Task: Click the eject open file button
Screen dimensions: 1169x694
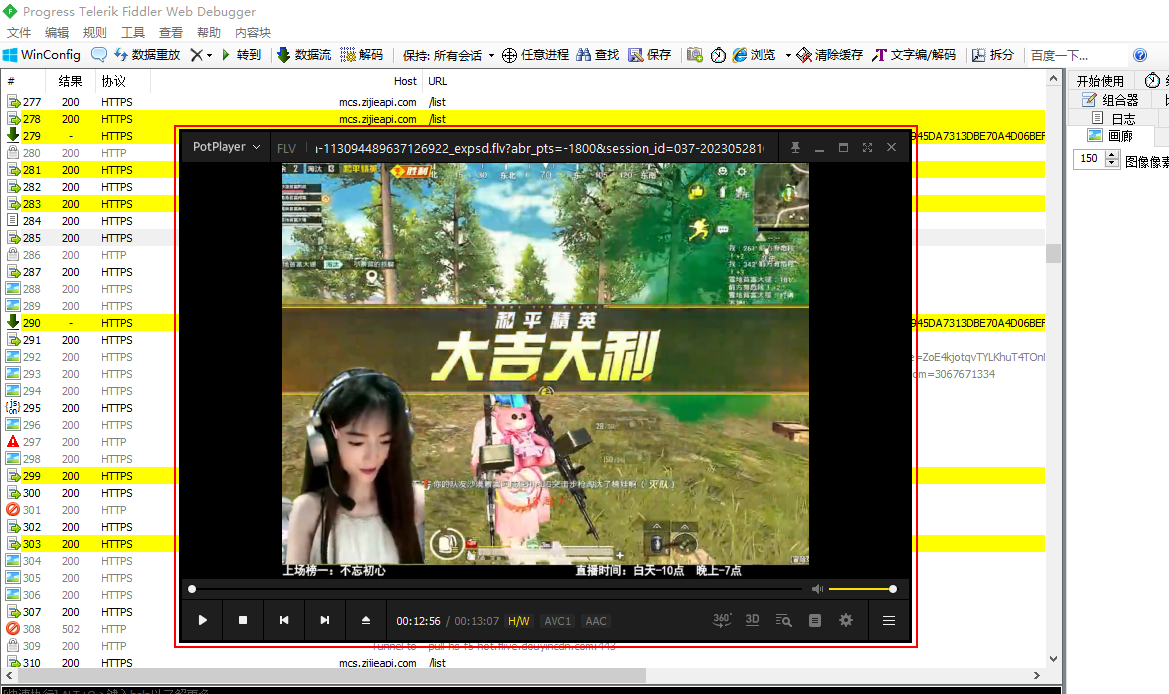Action: pyautogui.click(x=366, y=620)
